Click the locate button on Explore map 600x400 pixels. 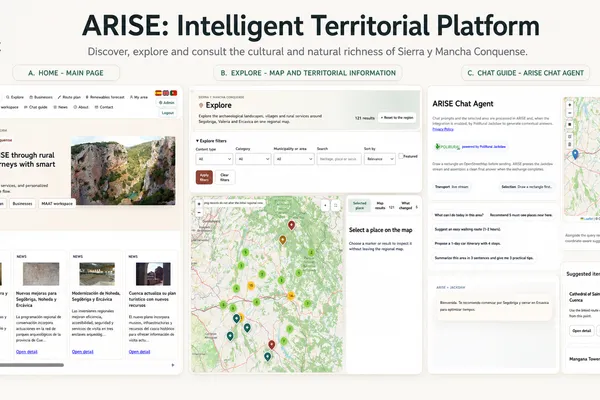tap(325, 206)
